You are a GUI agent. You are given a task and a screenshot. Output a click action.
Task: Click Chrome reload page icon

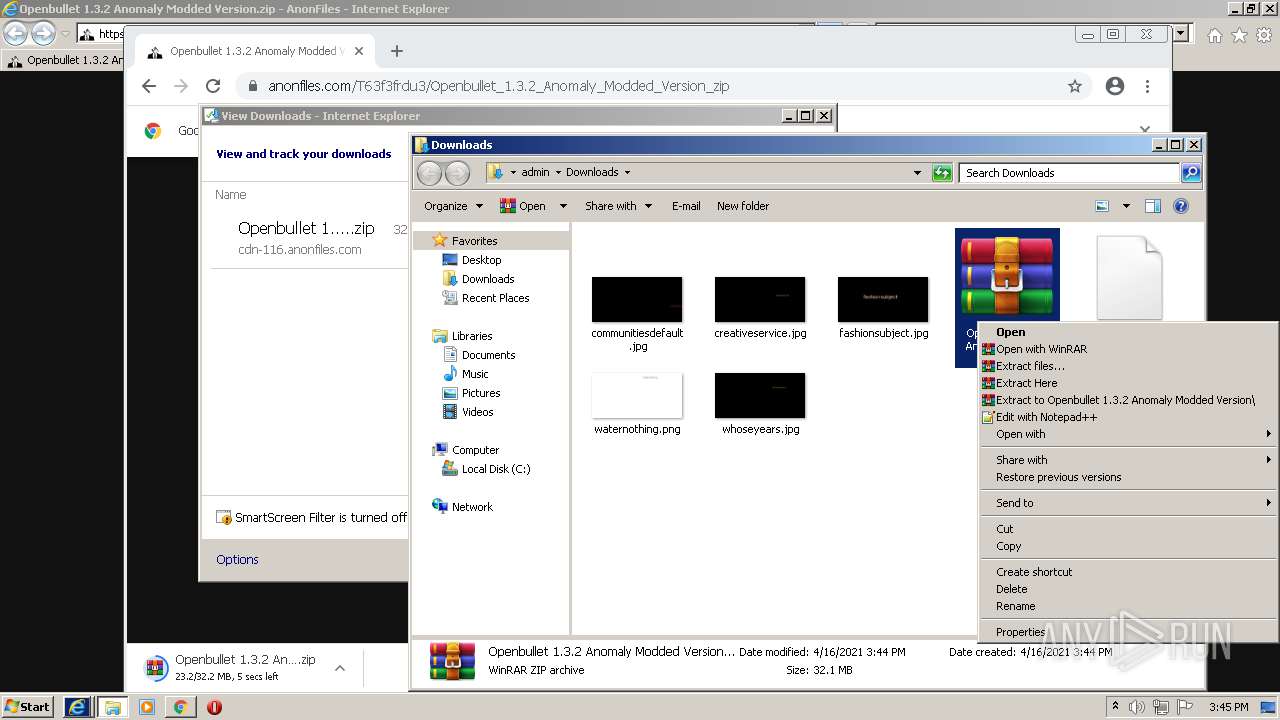tap(213, 86)
